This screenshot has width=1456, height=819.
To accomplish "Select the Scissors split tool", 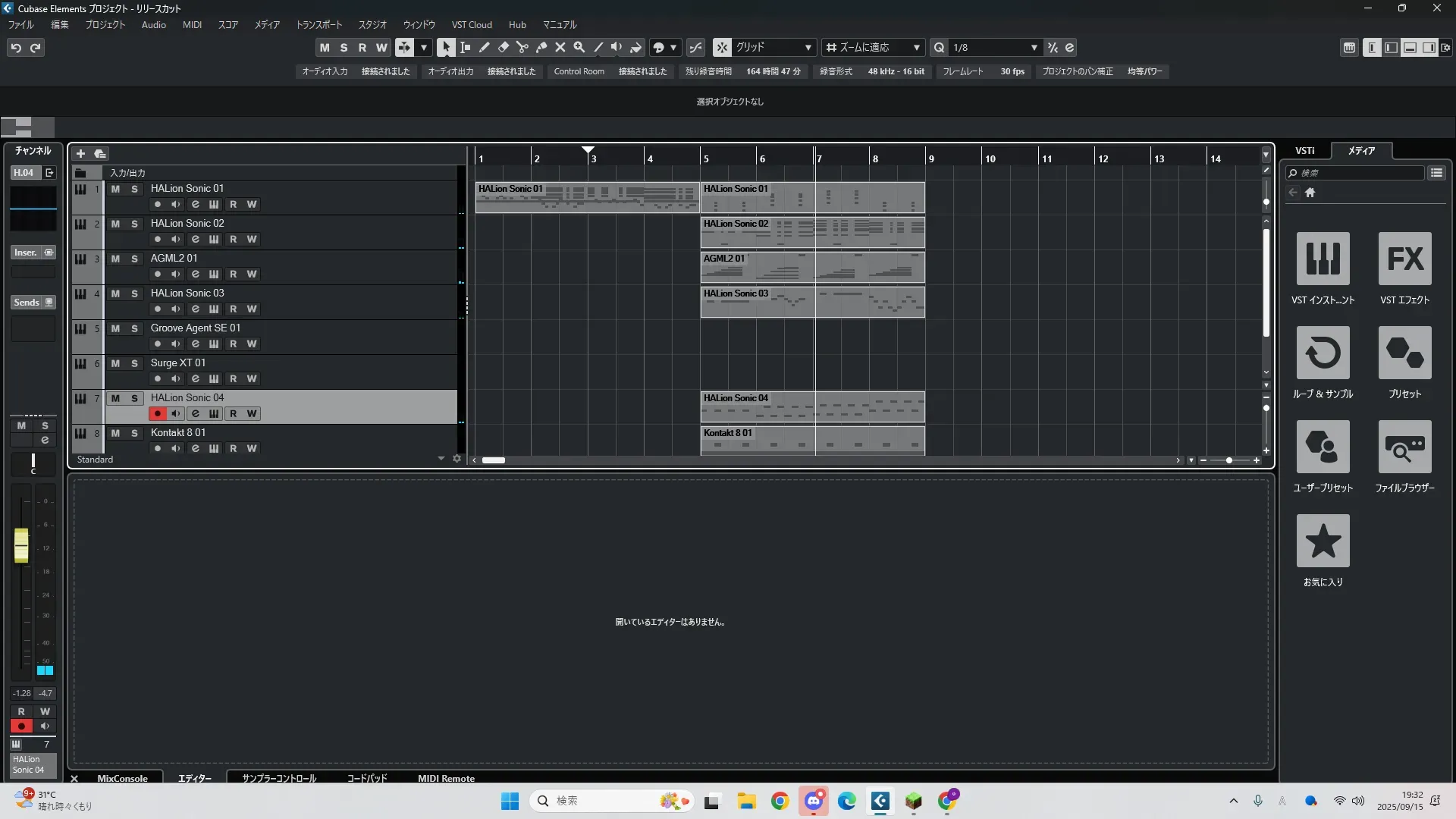I will coord(522,47).
